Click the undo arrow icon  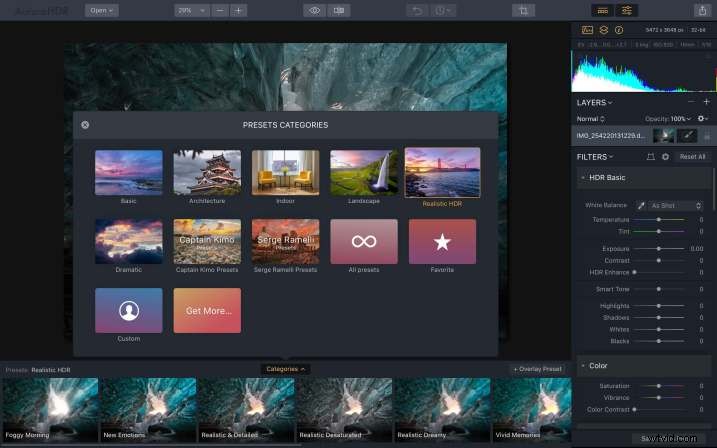417,10
